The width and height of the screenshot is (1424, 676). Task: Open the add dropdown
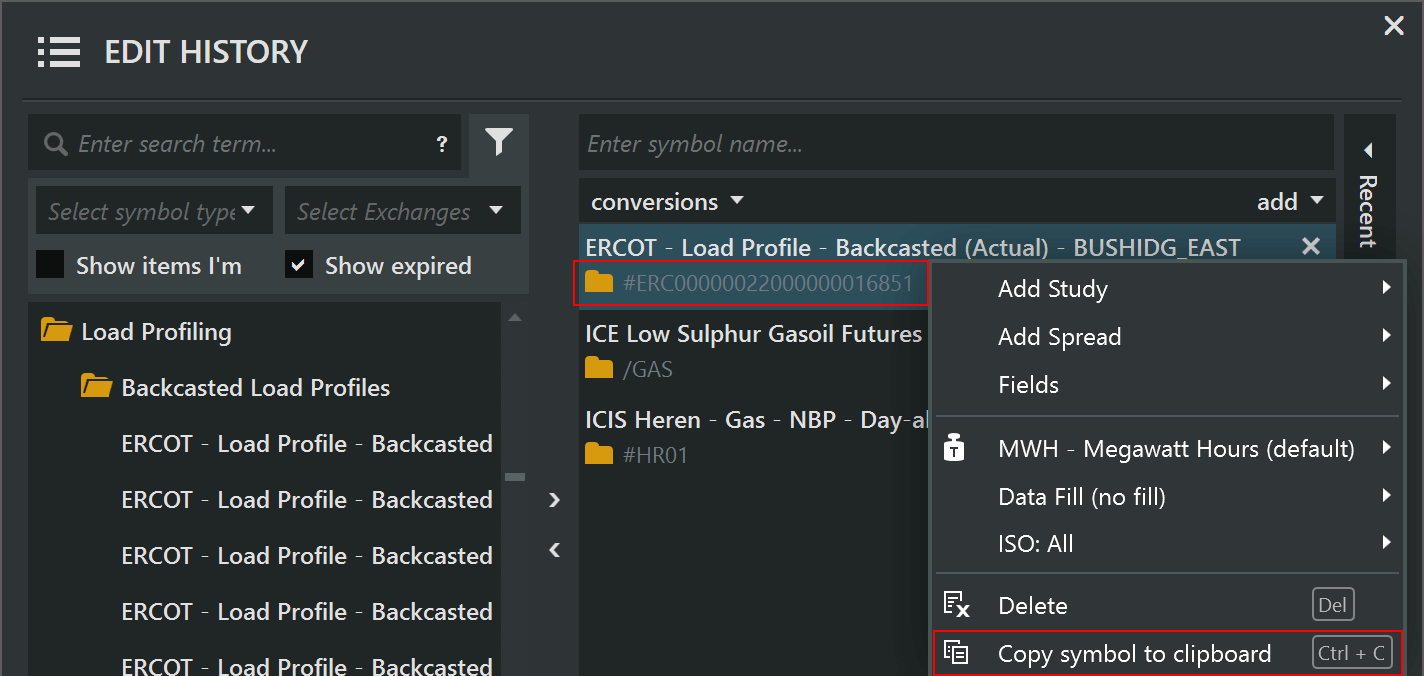click(x=1290, y=201)
